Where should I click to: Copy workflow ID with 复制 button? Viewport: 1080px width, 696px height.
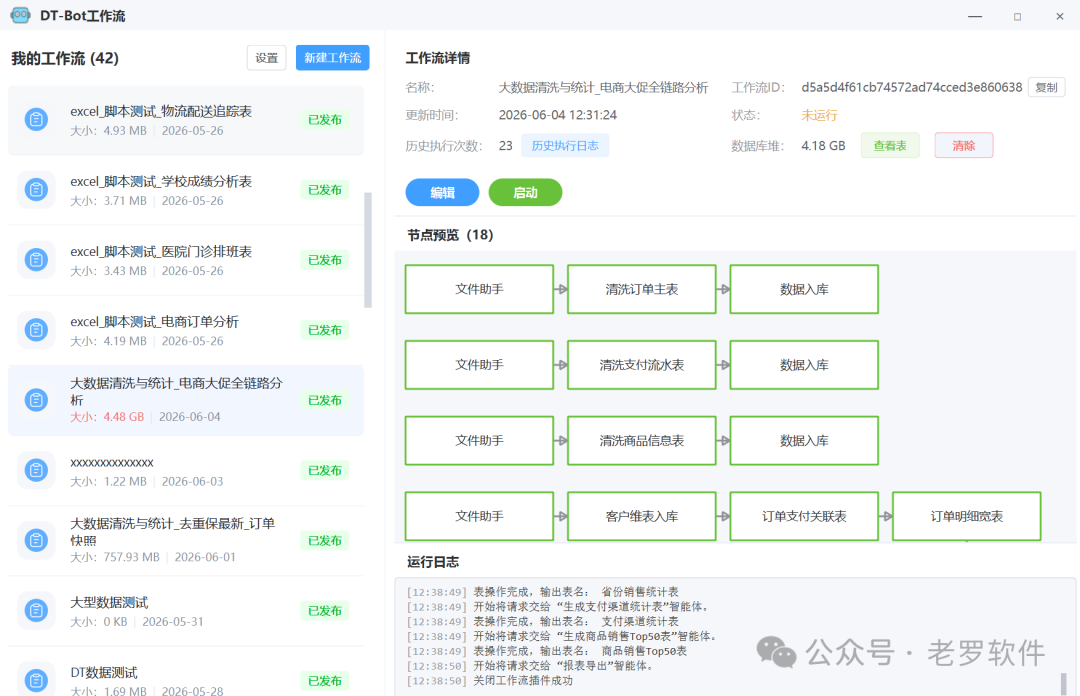(x=1046, y=88)
